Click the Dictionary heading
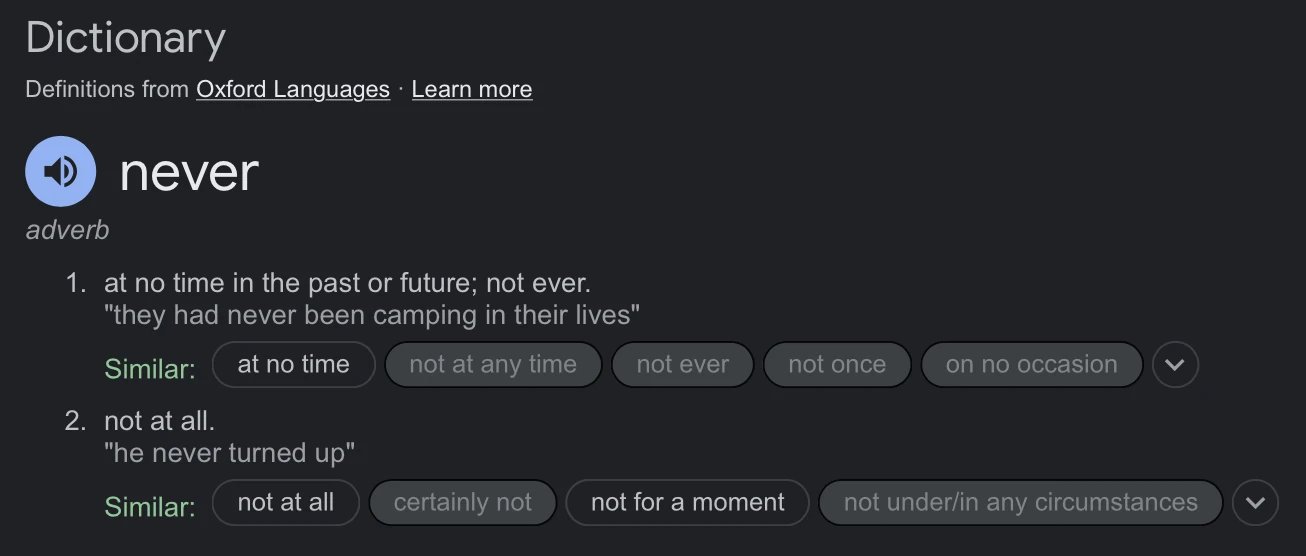The width and height of the screenshot is (1306, 556). (x=126, y=38)
